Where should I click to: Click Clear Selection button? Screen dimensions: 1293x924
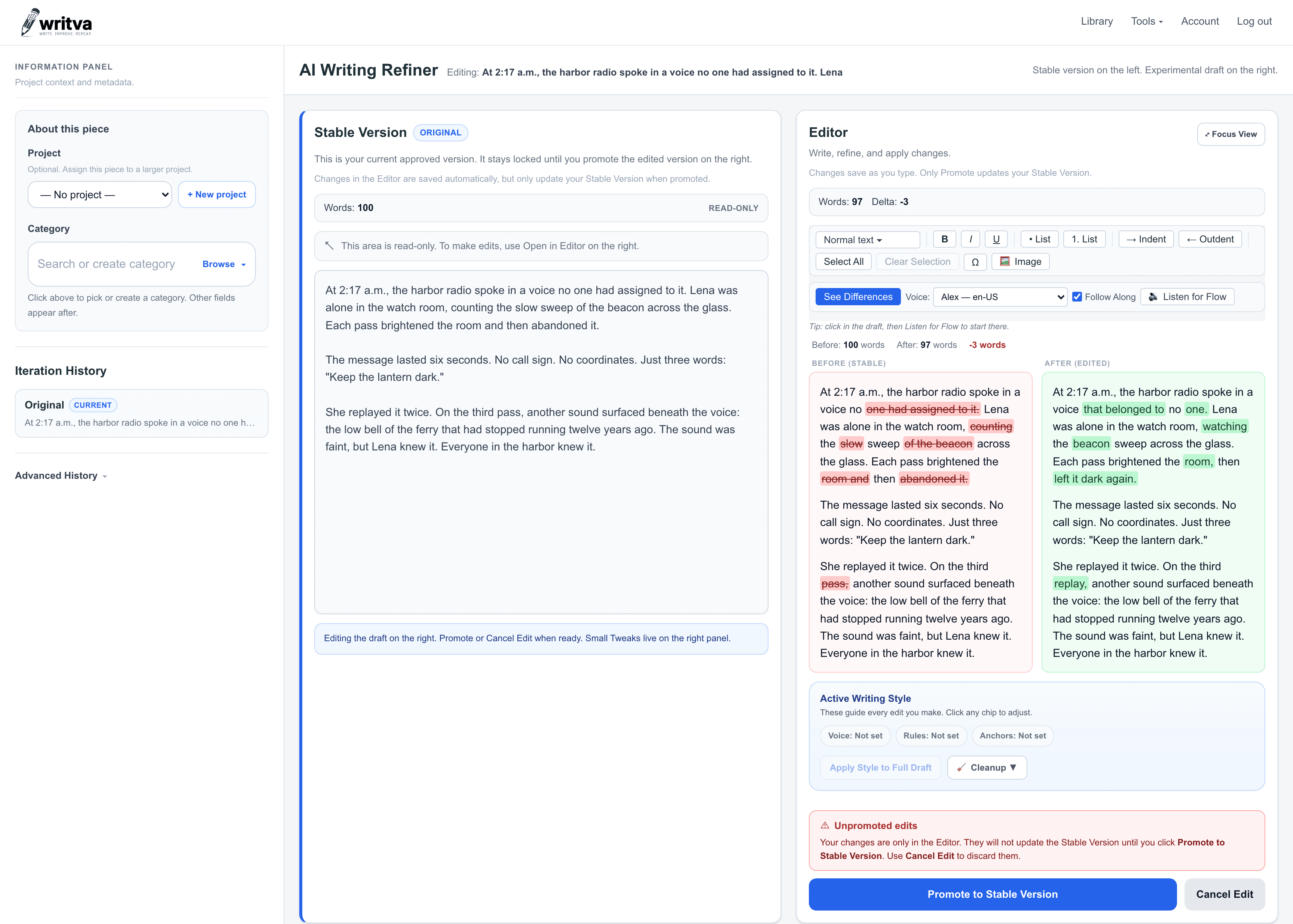[x=917, y=262]
